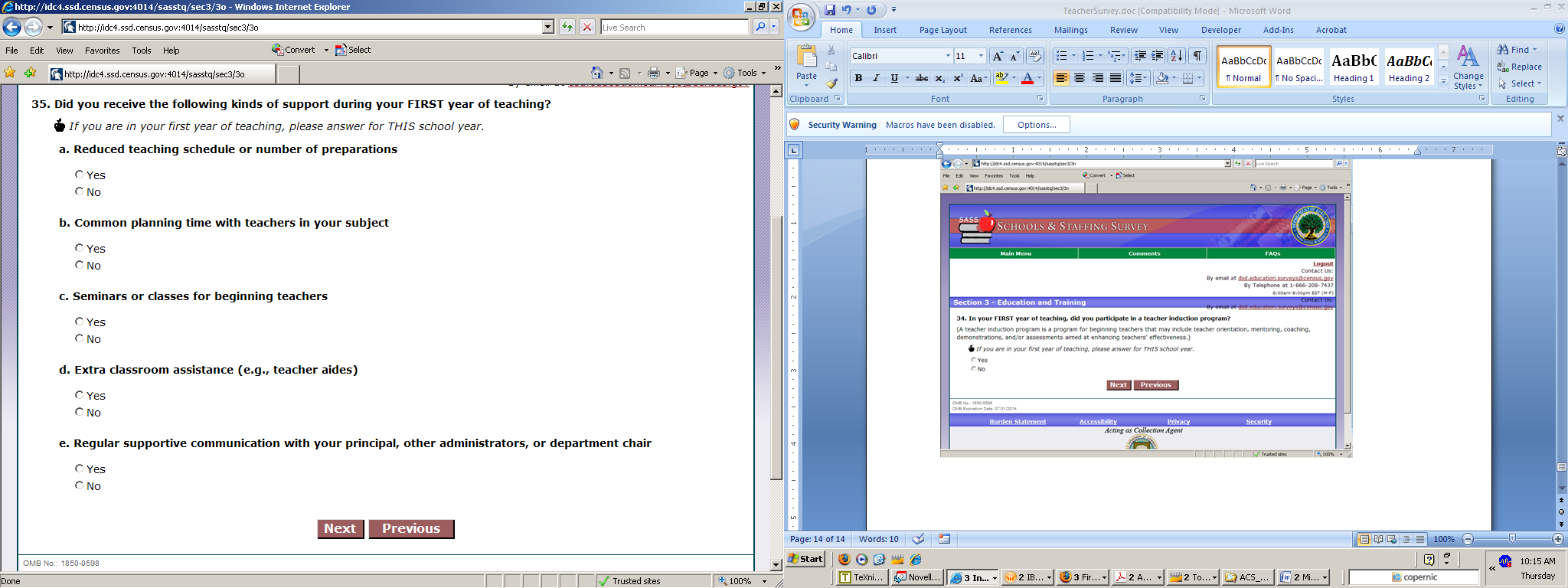The width and height of the screenshot is (1568, 588).
Task: Apply strikethrough formatting in Word
Action: tap(922, 78)
